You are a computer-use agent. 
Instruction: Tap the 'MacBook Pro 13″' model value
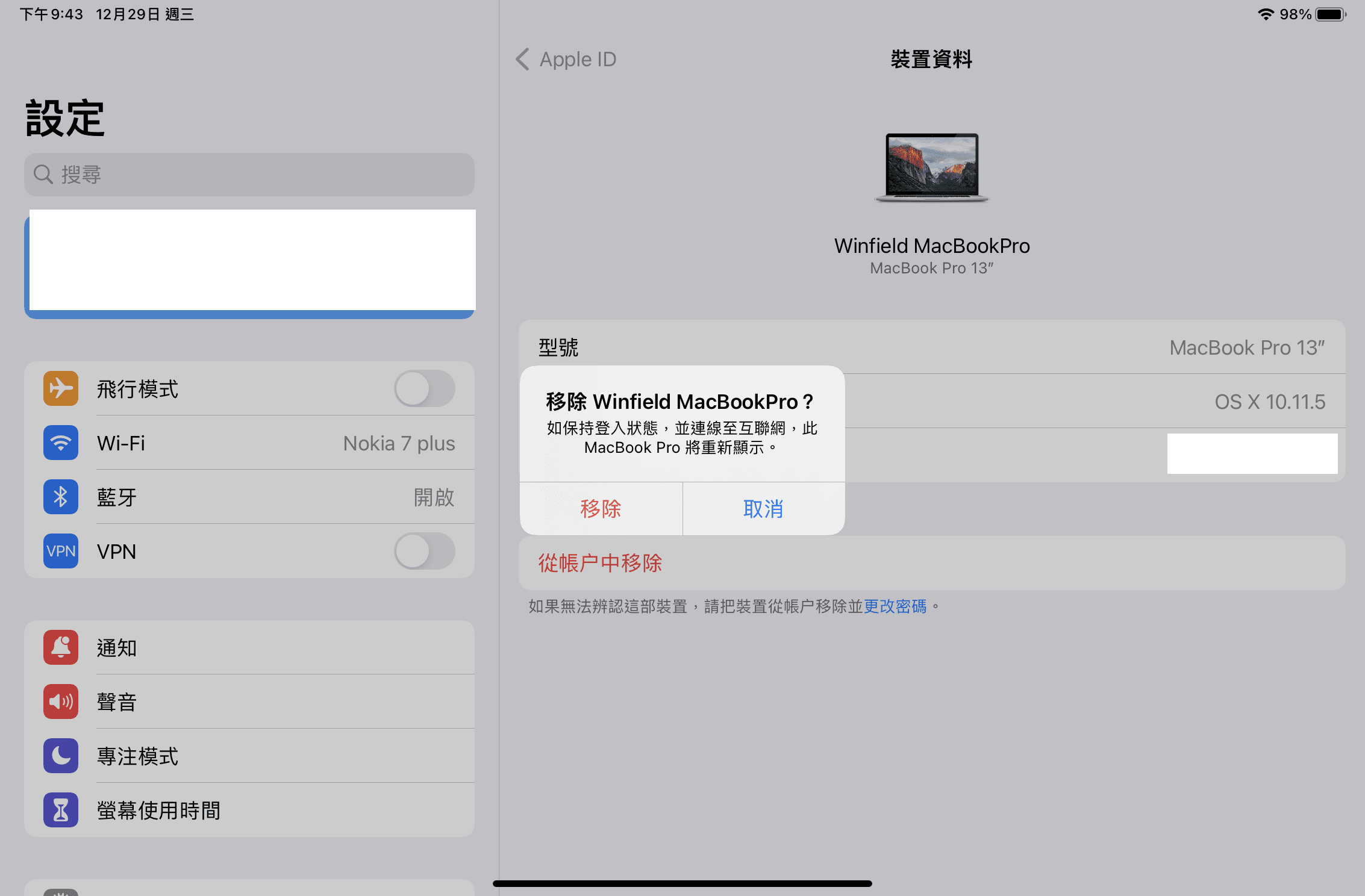pyautogui.click(x=1247, y=347)
